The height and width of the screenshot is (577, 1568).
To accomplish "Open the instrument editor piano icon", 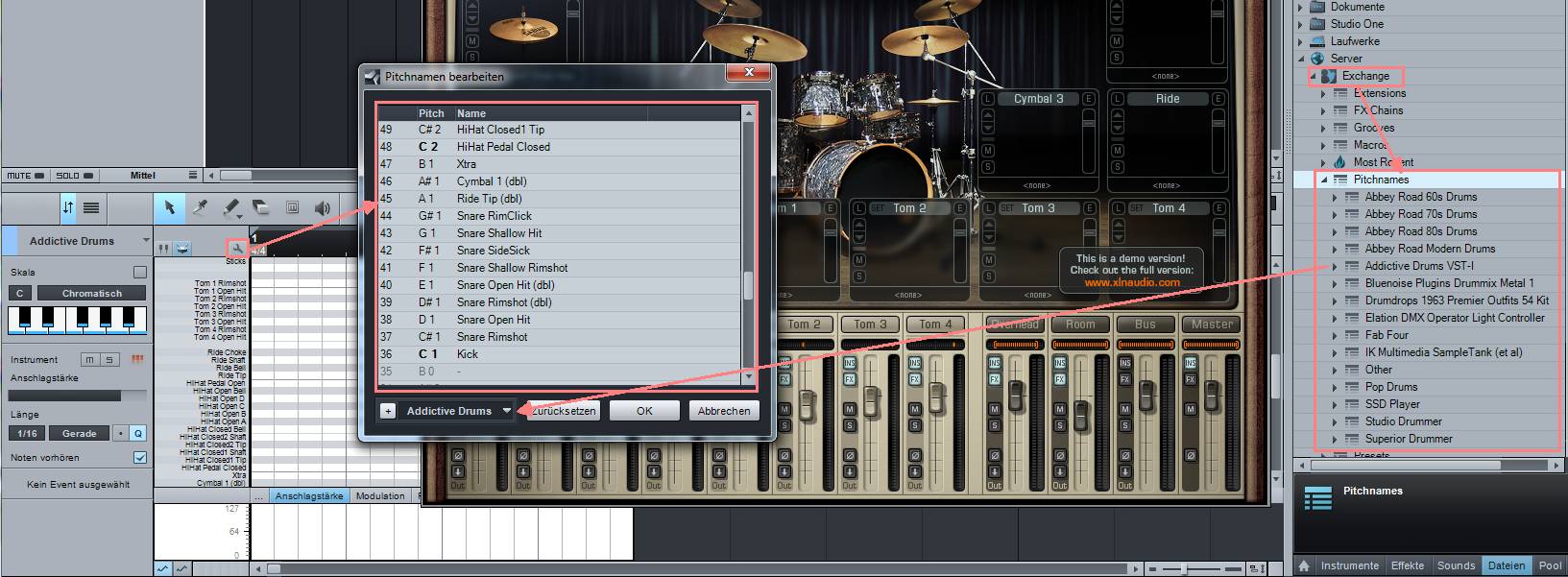I will 137,359.
